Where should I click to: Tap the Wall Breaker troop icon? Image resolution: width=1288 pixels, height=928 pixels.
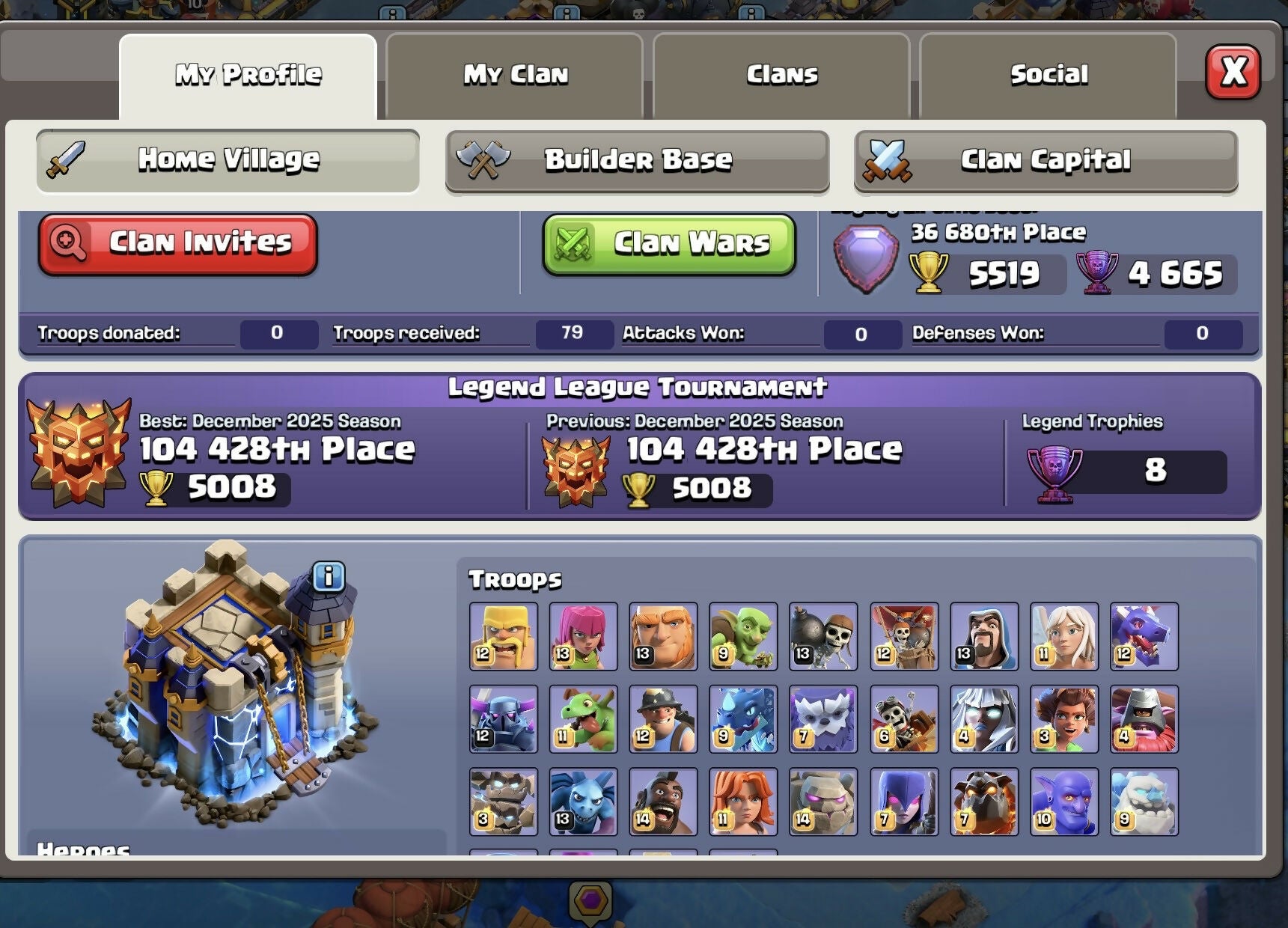click(x=823, y=636)
